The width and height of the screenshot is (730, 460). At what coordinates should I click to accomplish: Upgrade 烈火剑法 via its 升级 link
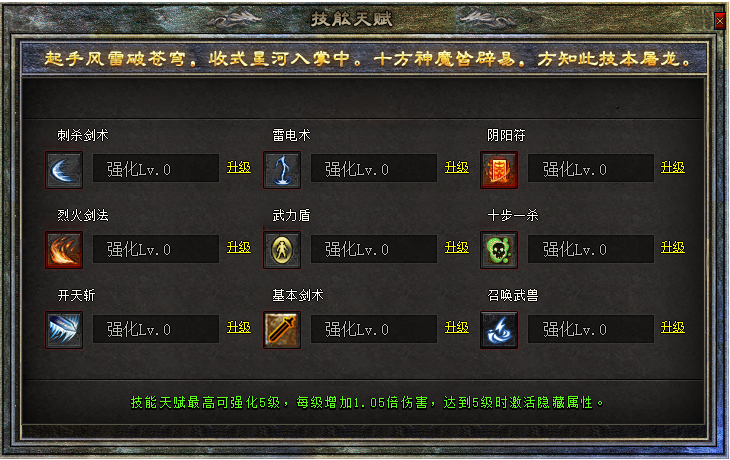coord(239,247)
